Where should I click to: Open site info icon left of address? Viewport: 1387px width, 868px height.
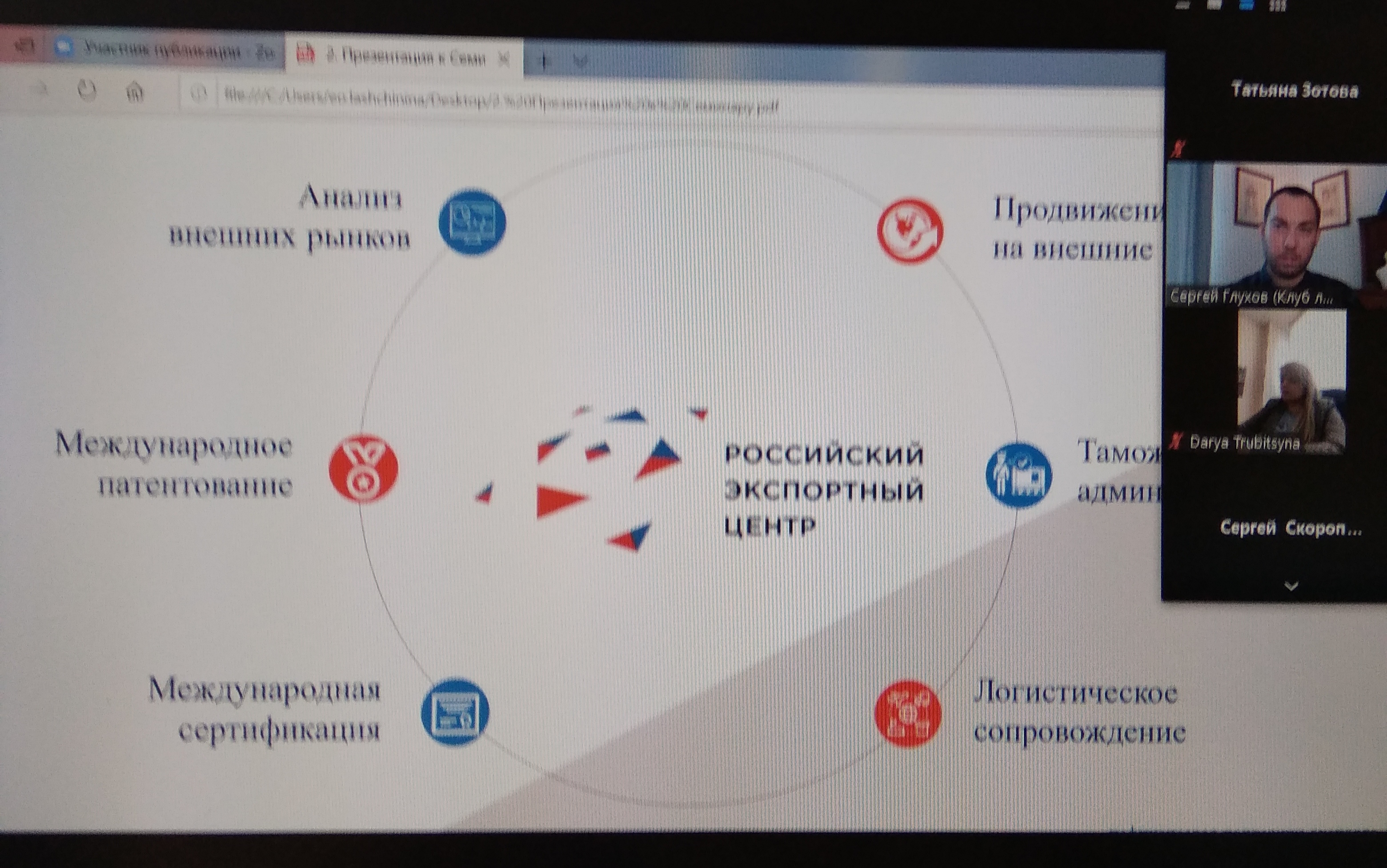point(198,93)
